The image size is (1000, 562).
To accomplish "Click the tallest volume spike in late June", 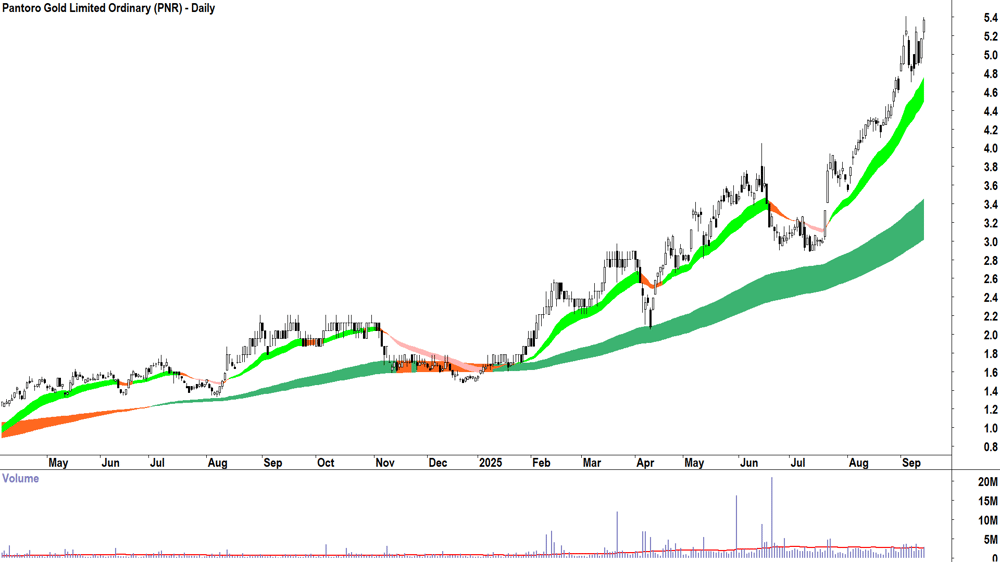I will click(772, 517).
